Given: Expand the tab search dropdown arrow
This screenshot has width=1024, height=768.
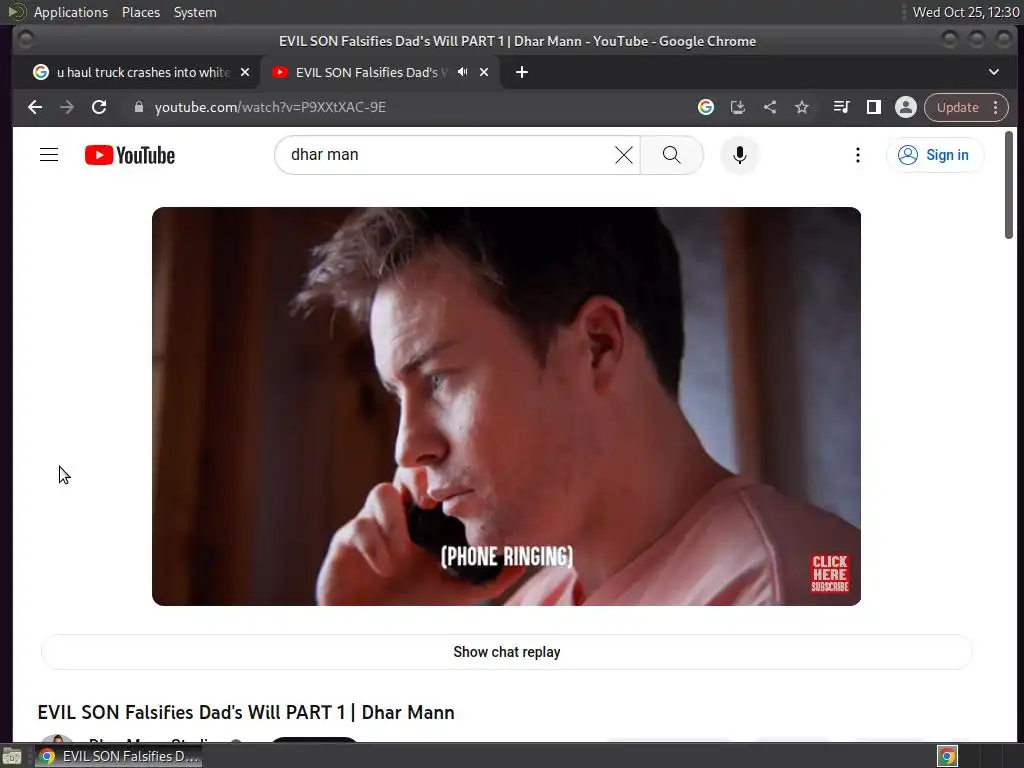Looking at the screenshot, I should (993, 72).
